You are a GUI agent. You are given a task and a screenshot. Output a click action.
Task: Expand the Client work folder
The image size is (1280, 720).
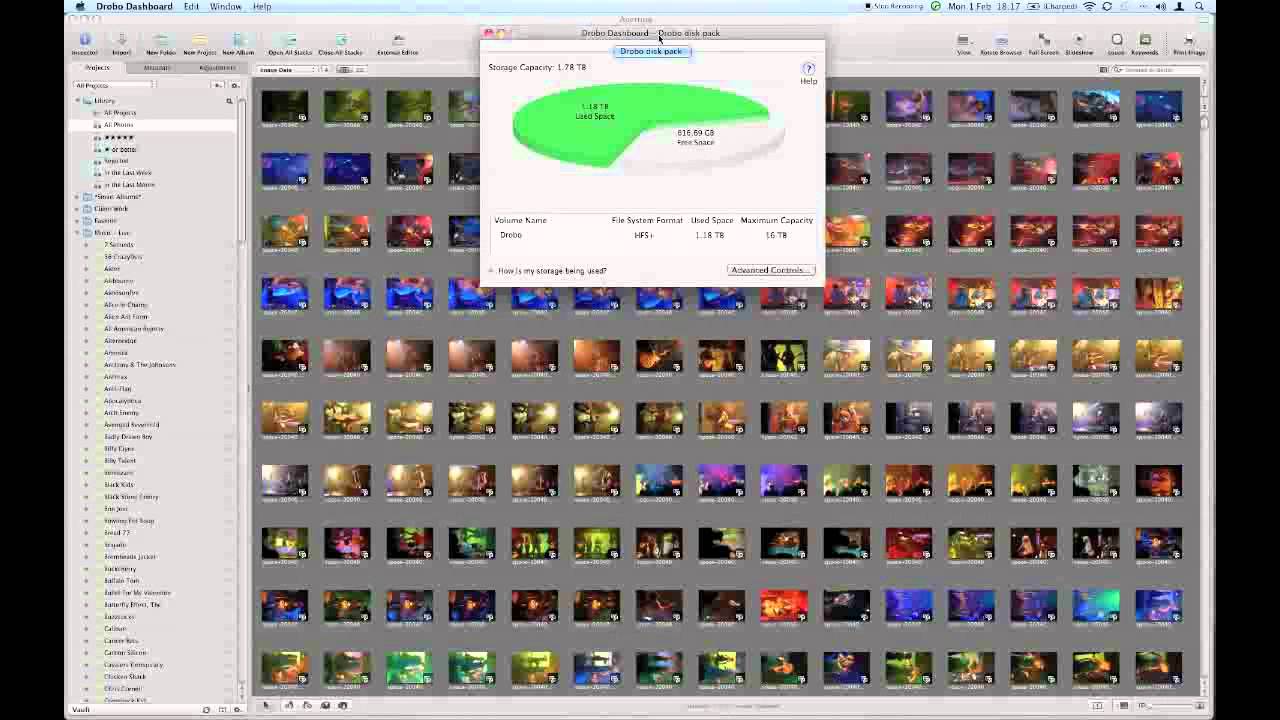78,209
